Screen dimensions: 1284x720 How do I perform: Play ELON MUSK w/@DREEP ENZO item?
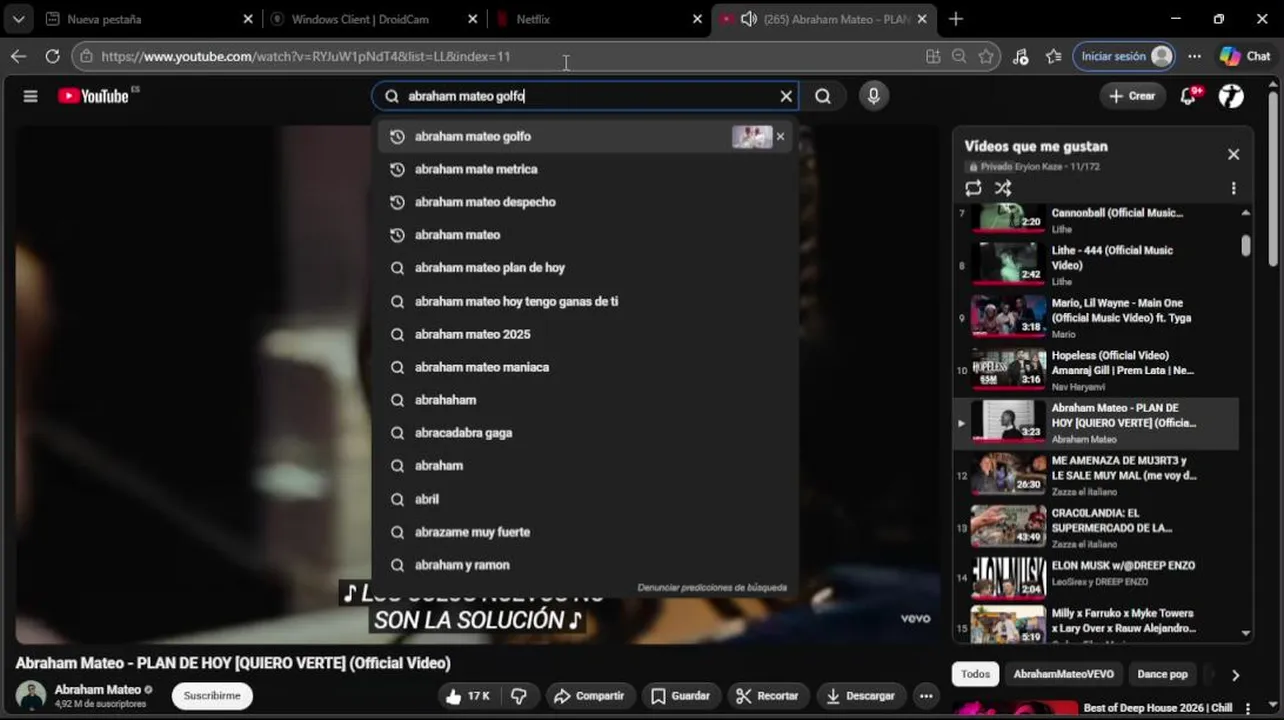click(1096, 580)
